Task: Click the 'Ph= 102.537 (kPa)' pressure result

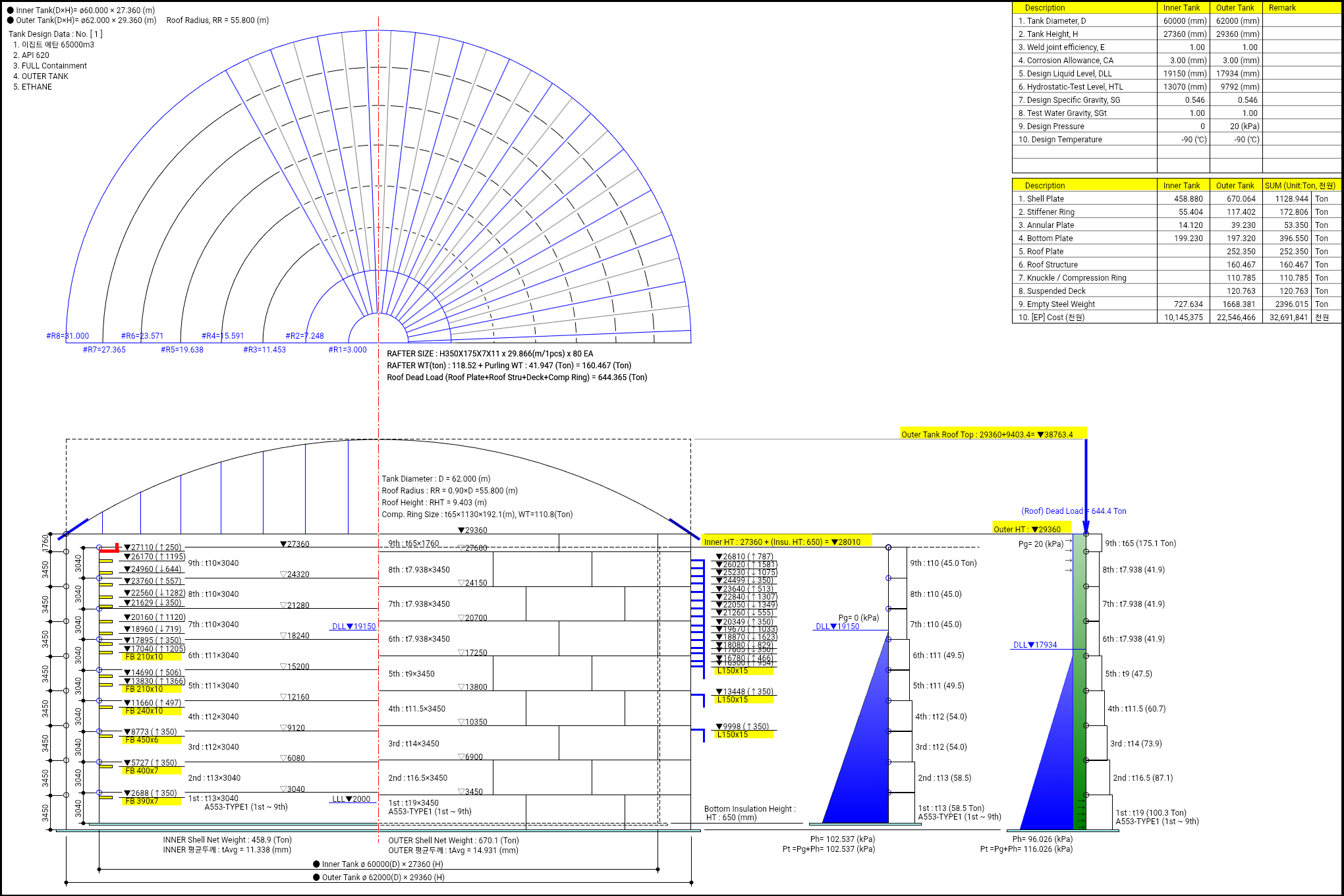Action: [843, 839]
